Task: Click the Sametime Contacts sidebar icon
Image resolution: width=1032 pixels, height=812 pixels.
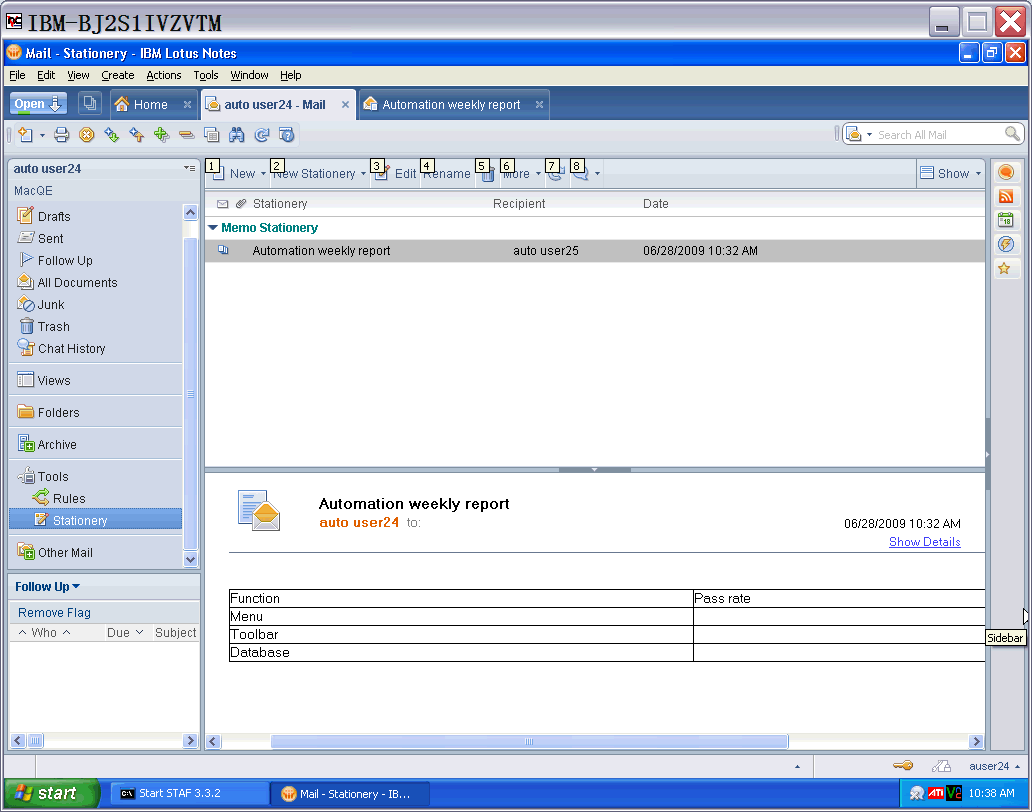Action: coord(1007,172)
